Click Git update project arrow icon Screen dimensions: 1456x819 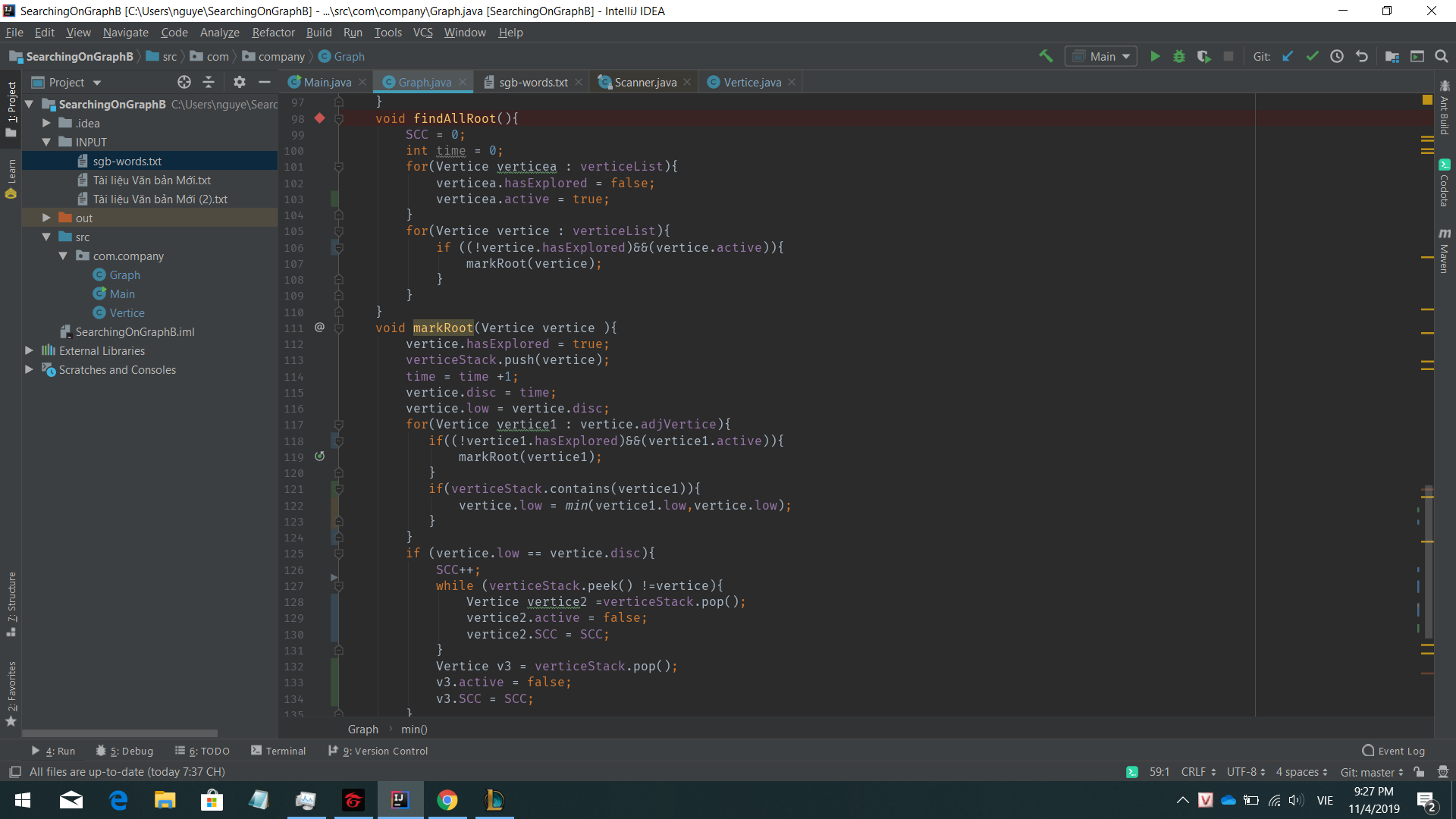point(1288,56)
